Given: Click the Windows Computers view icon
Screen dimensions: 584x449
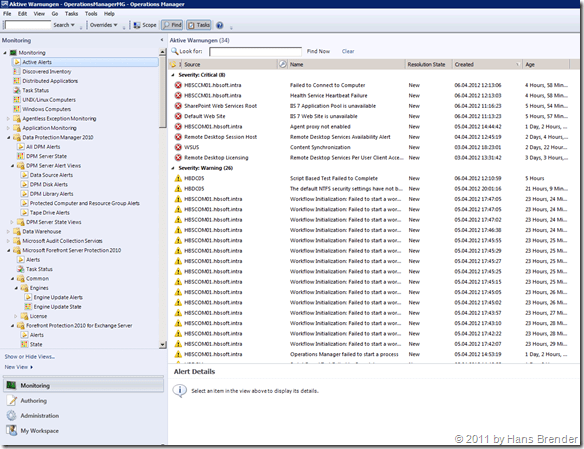Looking at the screenshot, I should click(17, 109).
